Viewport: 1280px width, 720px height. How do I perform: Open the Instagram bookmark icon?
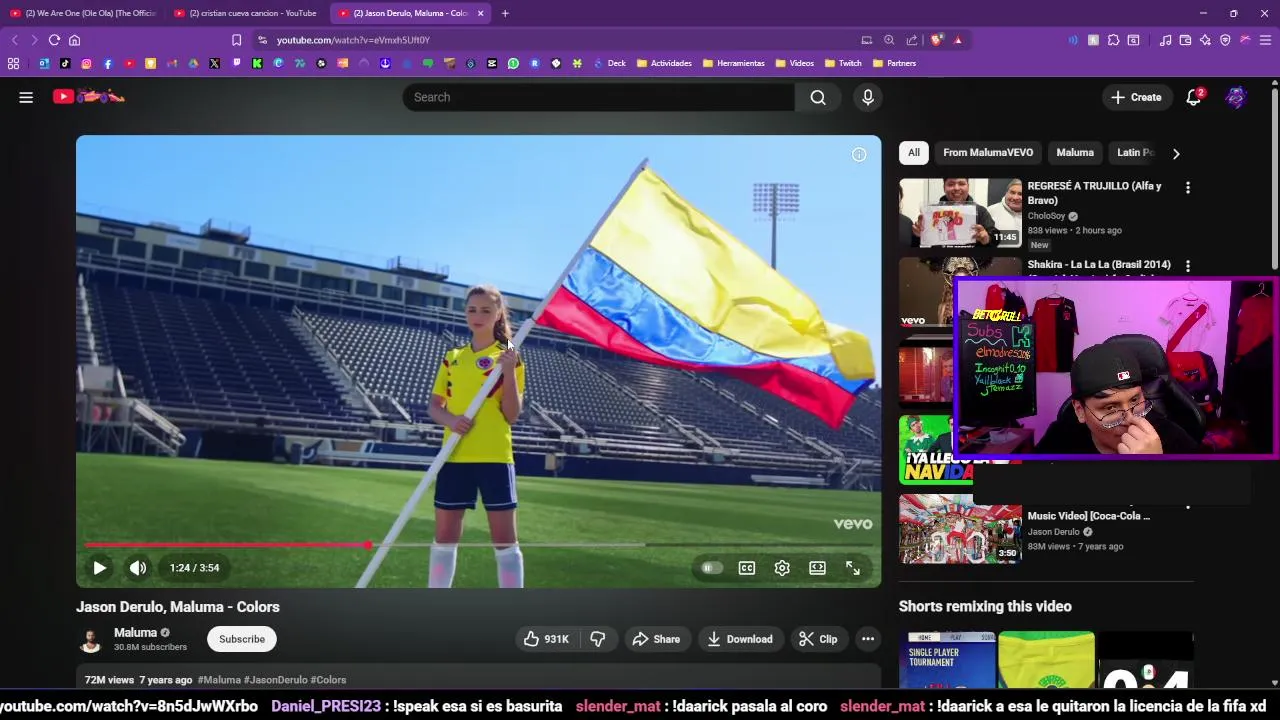coord(86,63)
